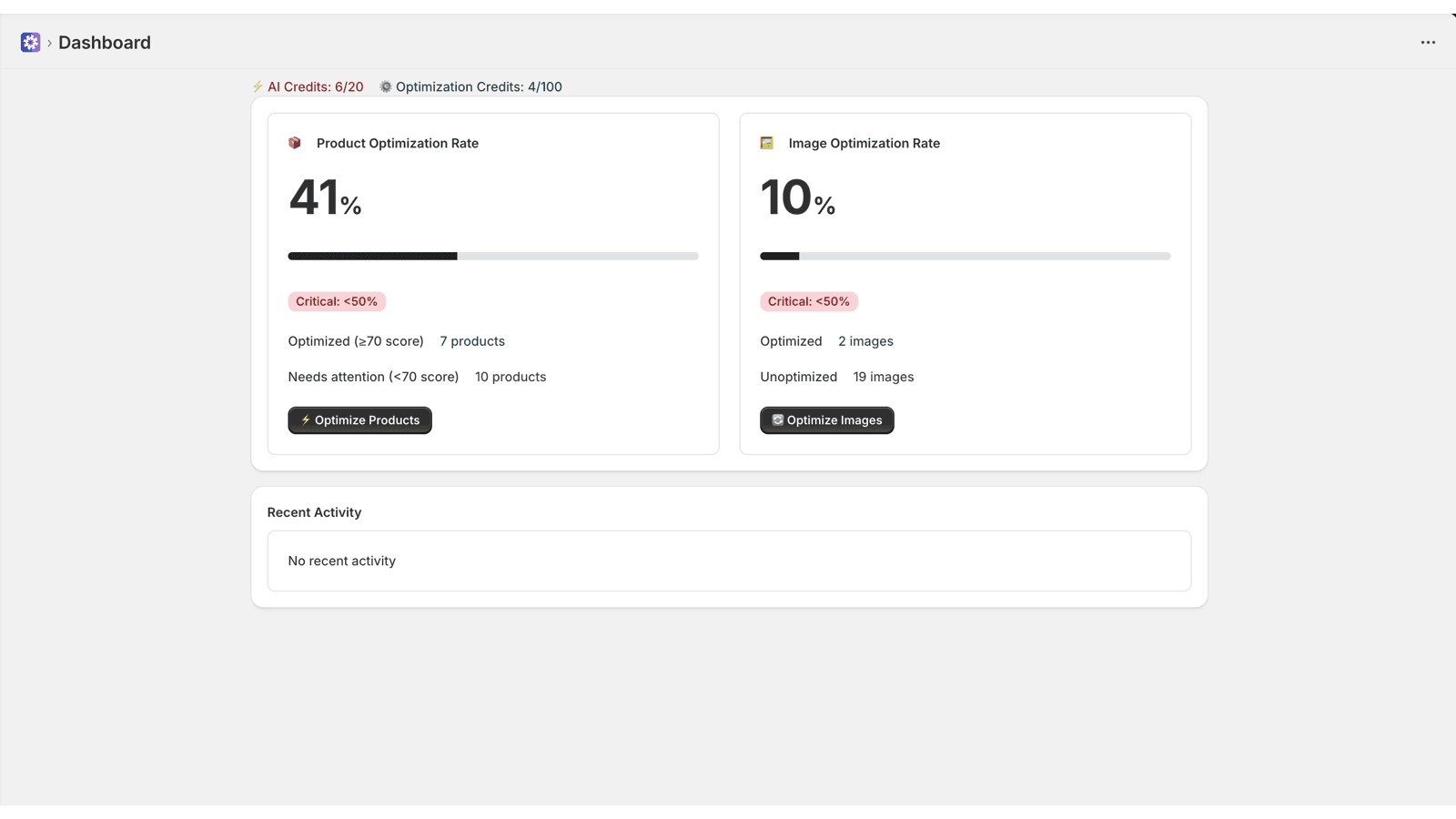Click the Optimize Images button
Viewport: 1456px width, 819px height.
pyautogui.click(x=827, y=420)
